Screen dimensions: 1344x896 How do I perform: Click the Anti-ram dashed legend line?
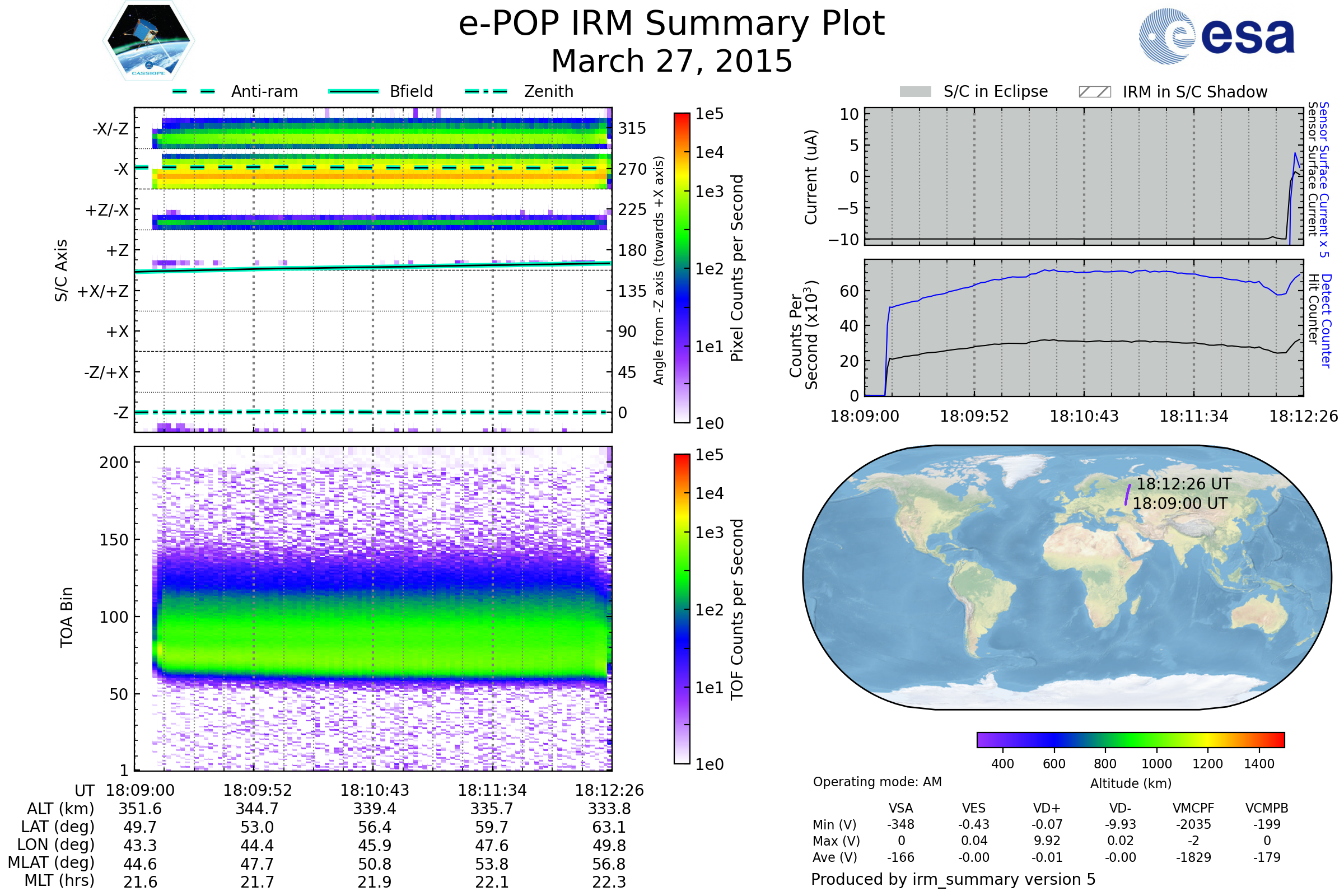click(194, 91)
